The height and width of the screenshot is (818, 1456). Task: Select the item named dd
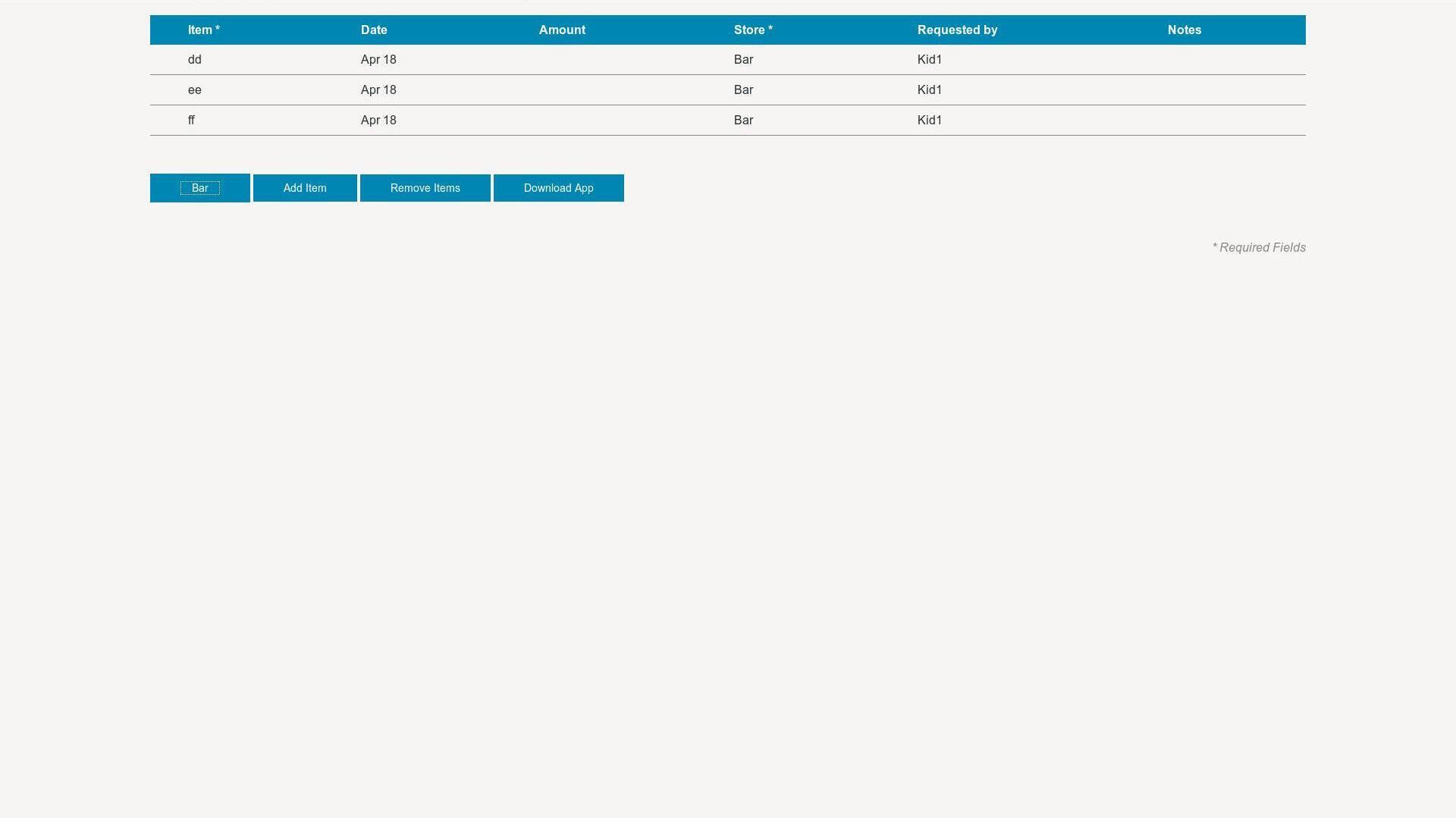pos(195,60)
